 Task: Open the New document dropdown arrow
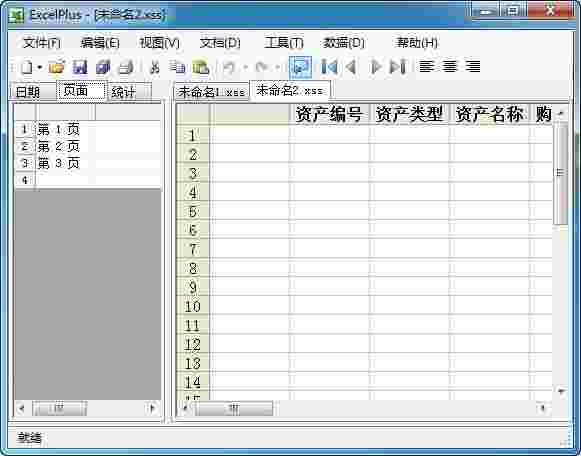coord(40,68)
